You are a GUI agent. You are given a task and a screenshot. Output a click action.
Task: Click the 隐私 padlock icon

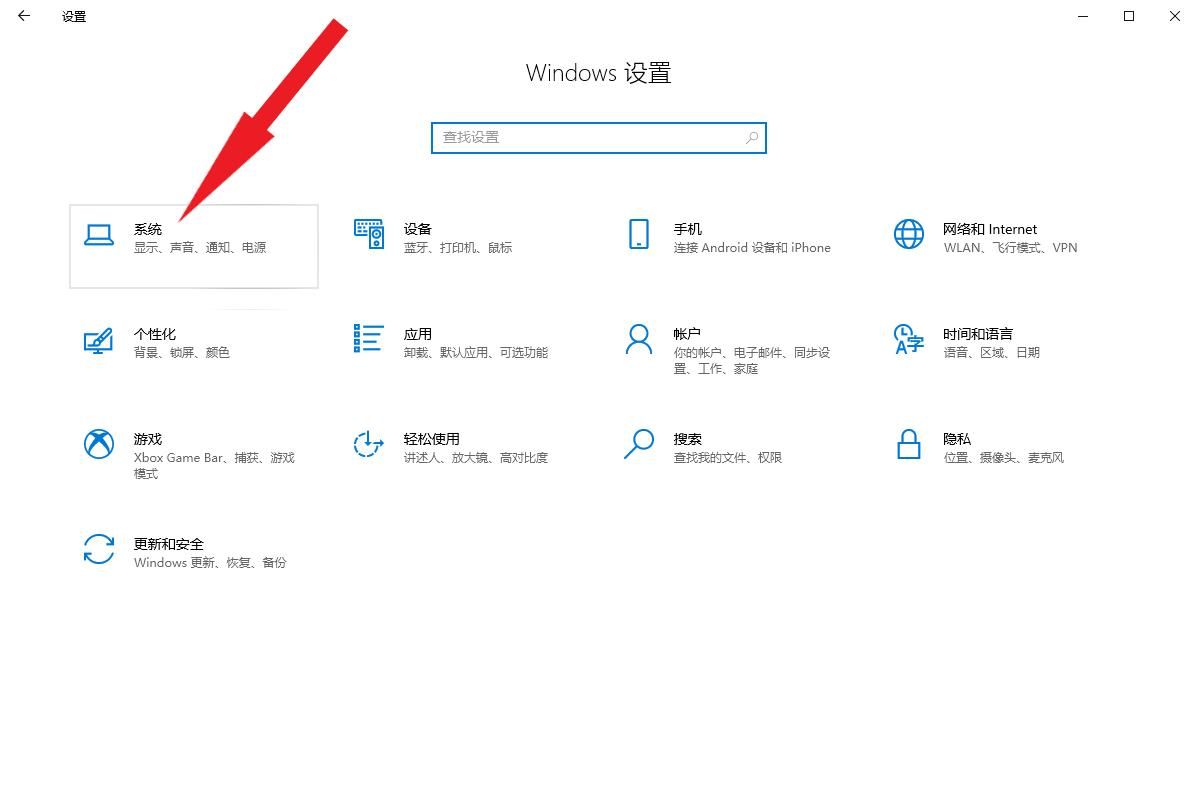(x=908, y=444)
